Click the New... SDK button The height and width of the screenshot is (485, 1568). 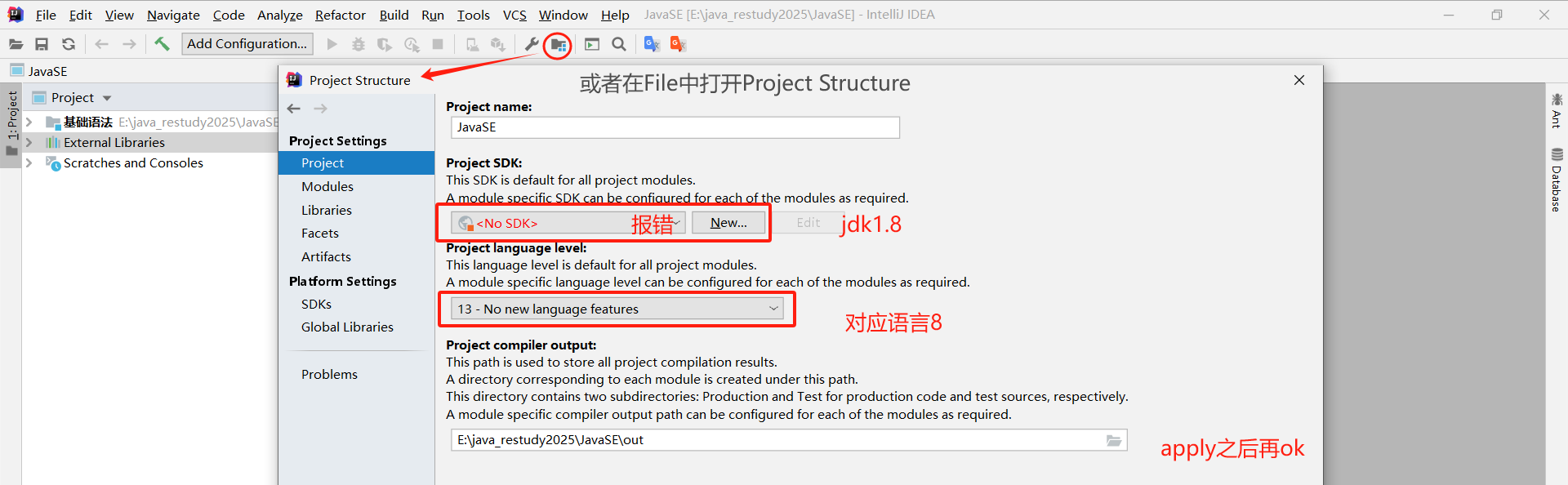tap(728, 223)
